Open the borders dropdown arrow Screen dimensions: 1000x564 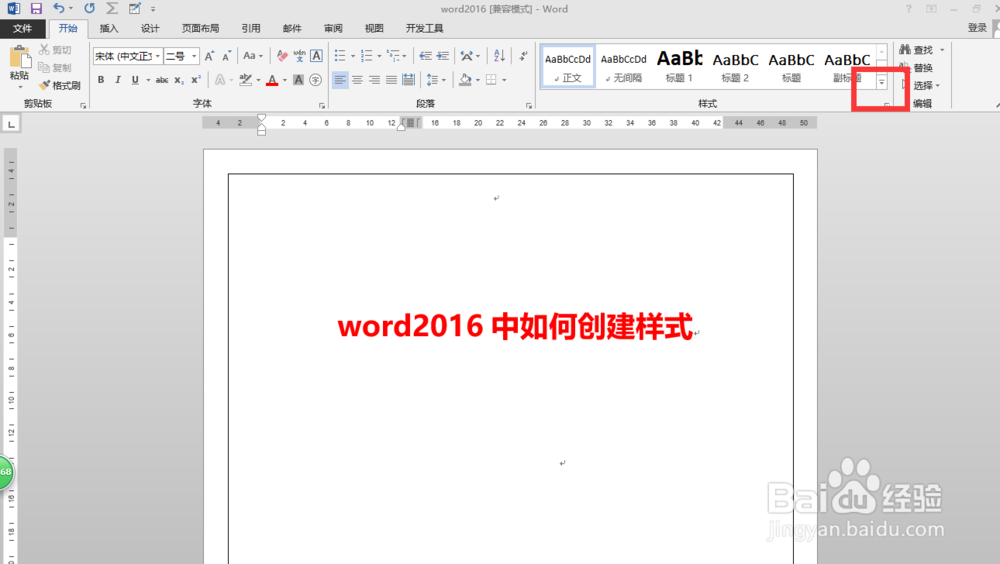(x=504, y=80)
